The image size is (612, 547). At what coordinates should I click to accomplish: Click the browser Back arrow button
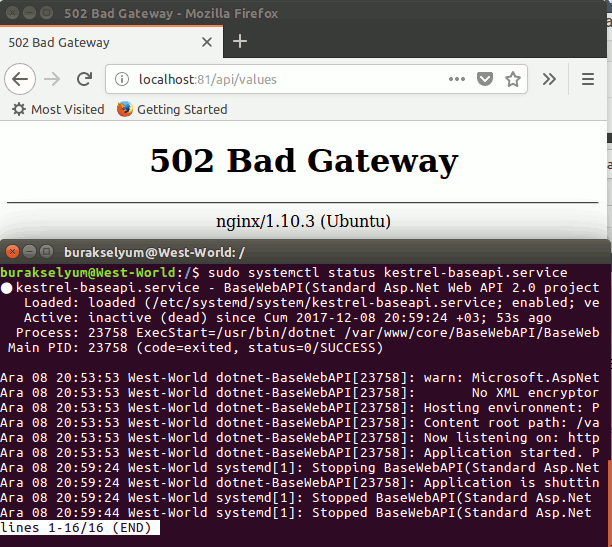tap(21, 79)
